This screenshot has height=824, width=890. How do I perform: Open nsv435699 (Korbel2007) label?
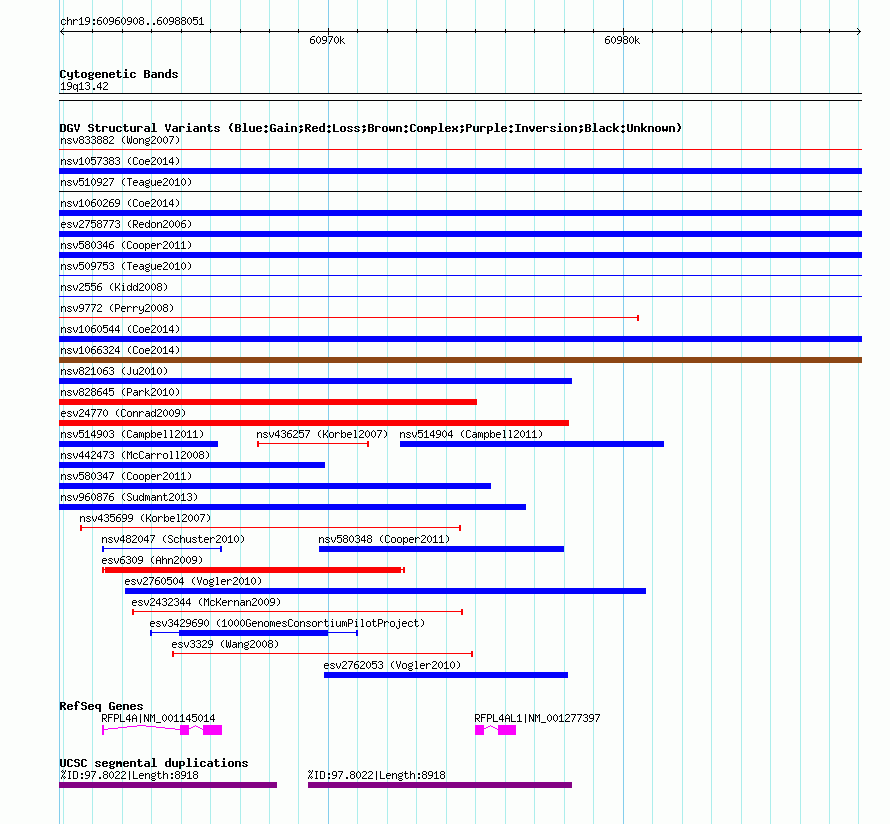145,518
